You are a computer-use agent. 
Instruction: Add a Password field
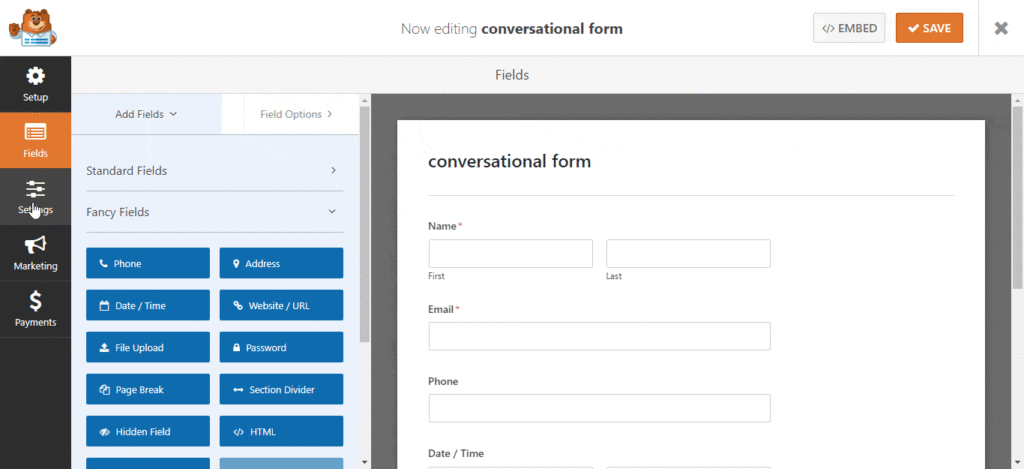(x=281, y=348)
